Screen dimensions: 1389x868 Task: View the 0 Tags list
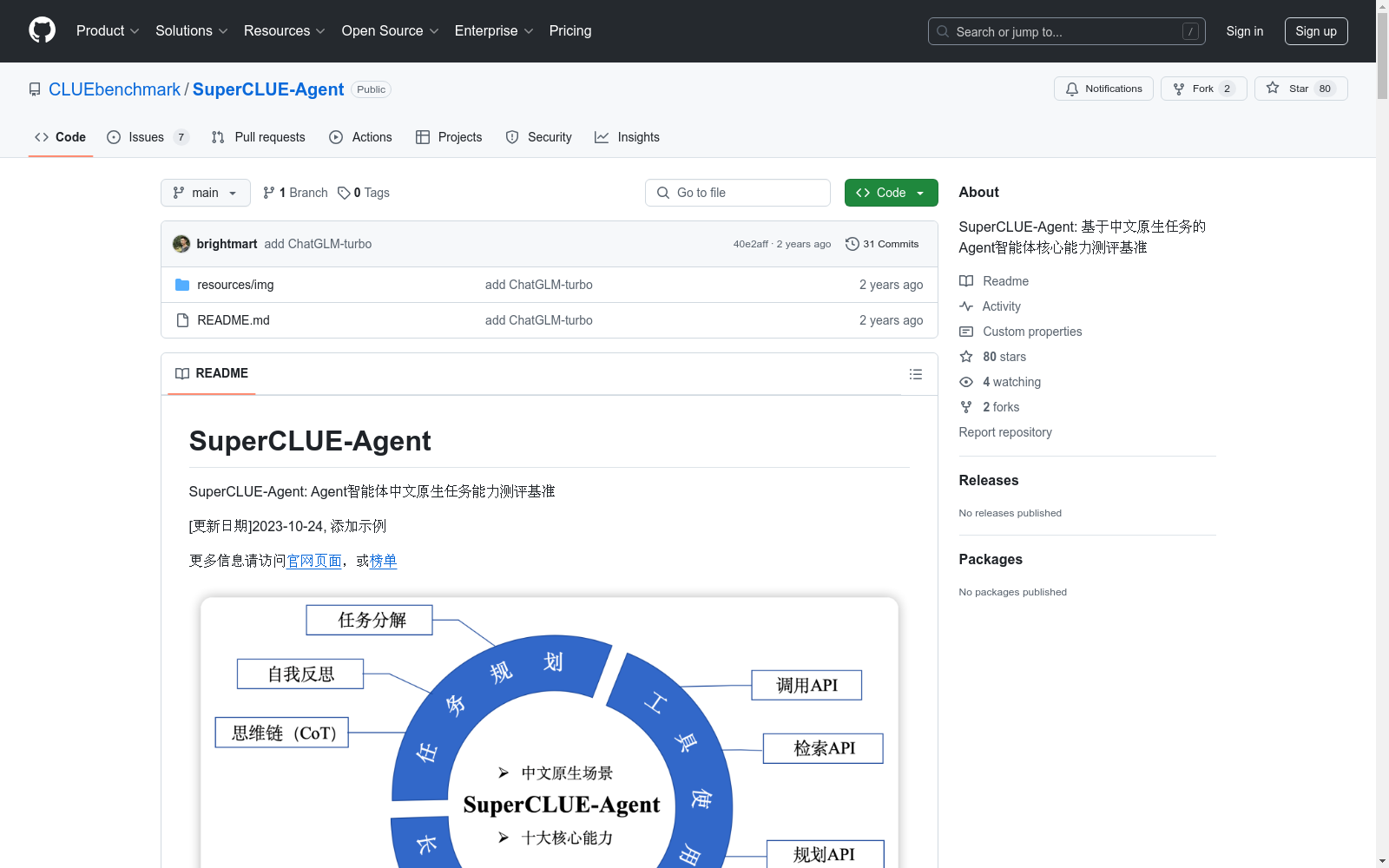click(364, 193)
